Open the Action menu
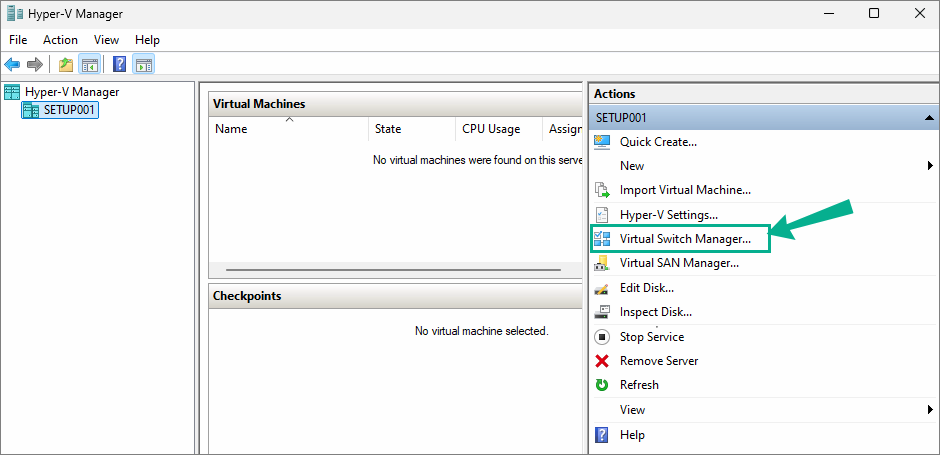This screenshot has height=455, width=940. [x=60, y=40]
